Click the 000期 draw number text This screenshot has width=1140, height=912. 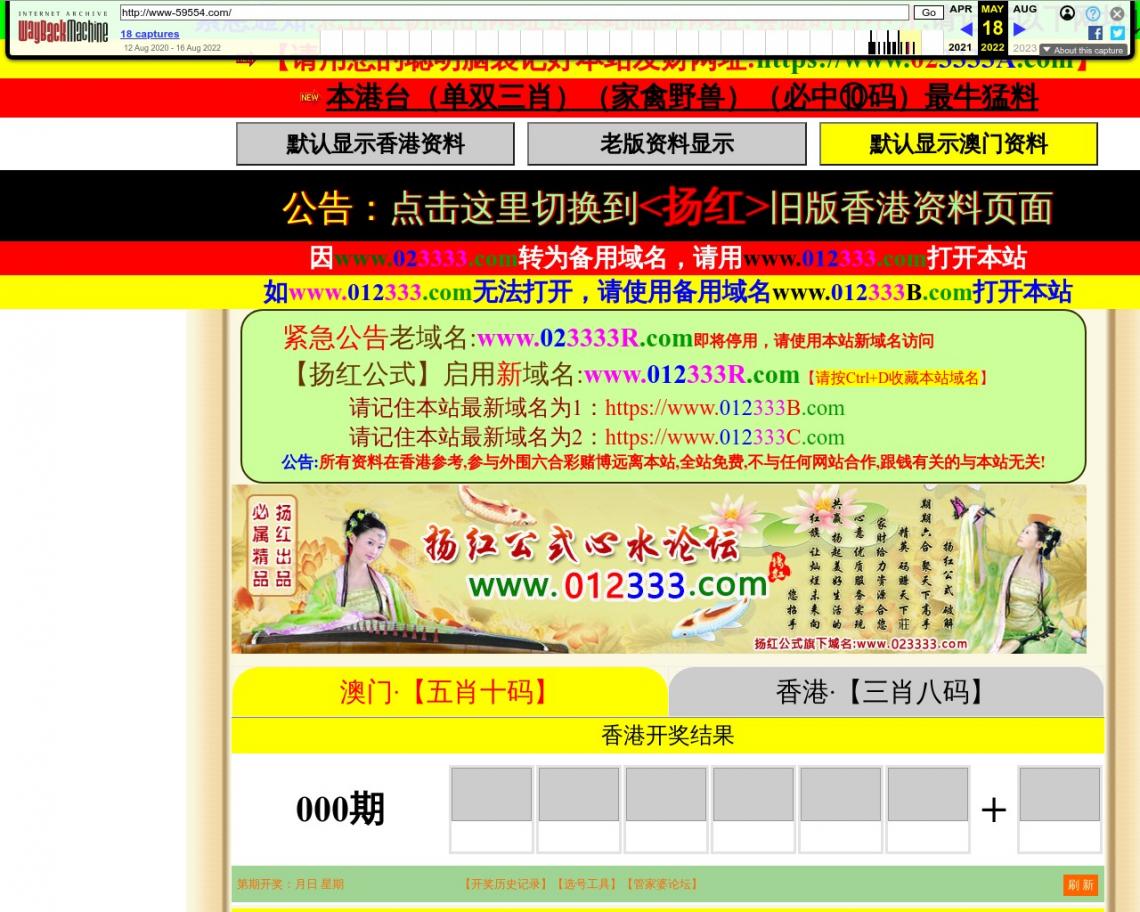coord(340,809)
